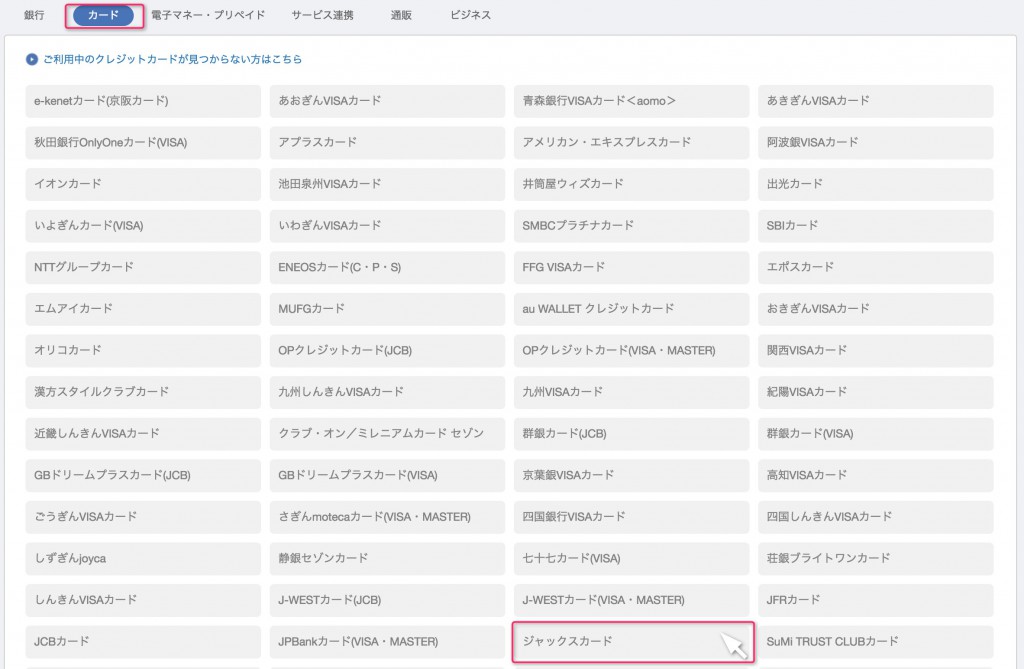Pick おきぎんVISAカード
The width and height of the screenshot is (1024, 669).
876,309
